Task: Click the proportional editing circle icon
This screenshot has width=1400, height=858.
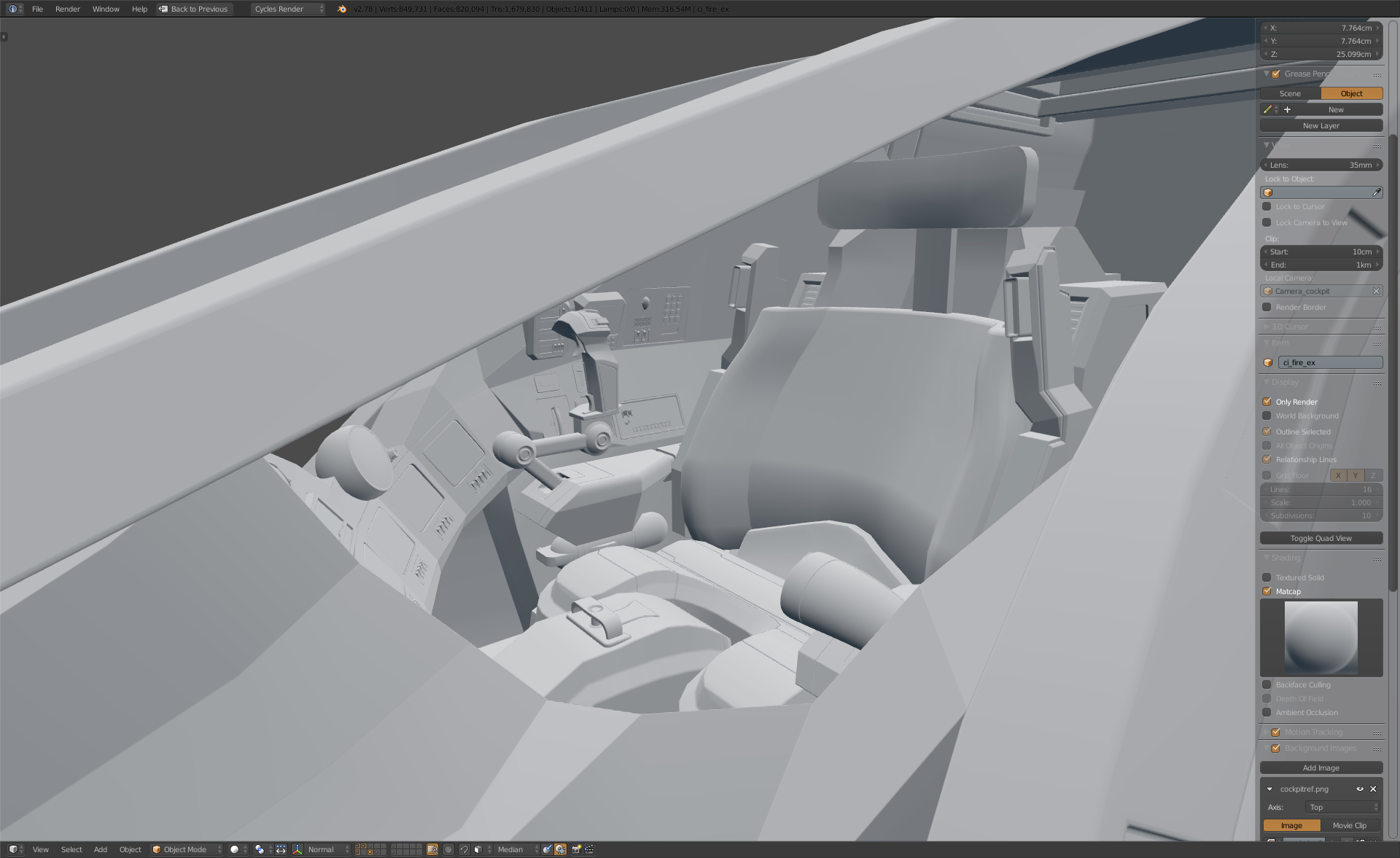Action: coord(448,849)
